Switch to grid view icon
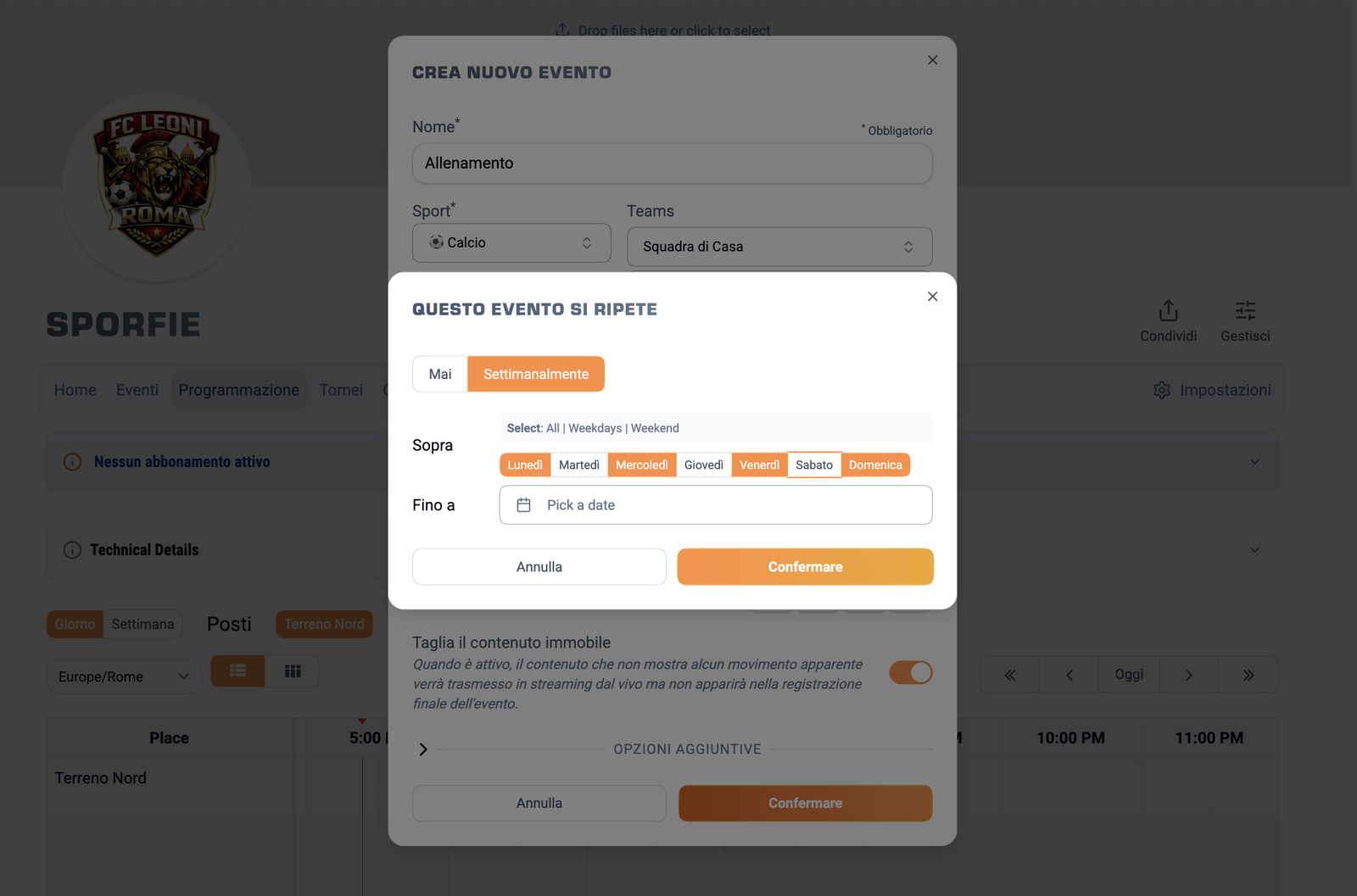 293,671
